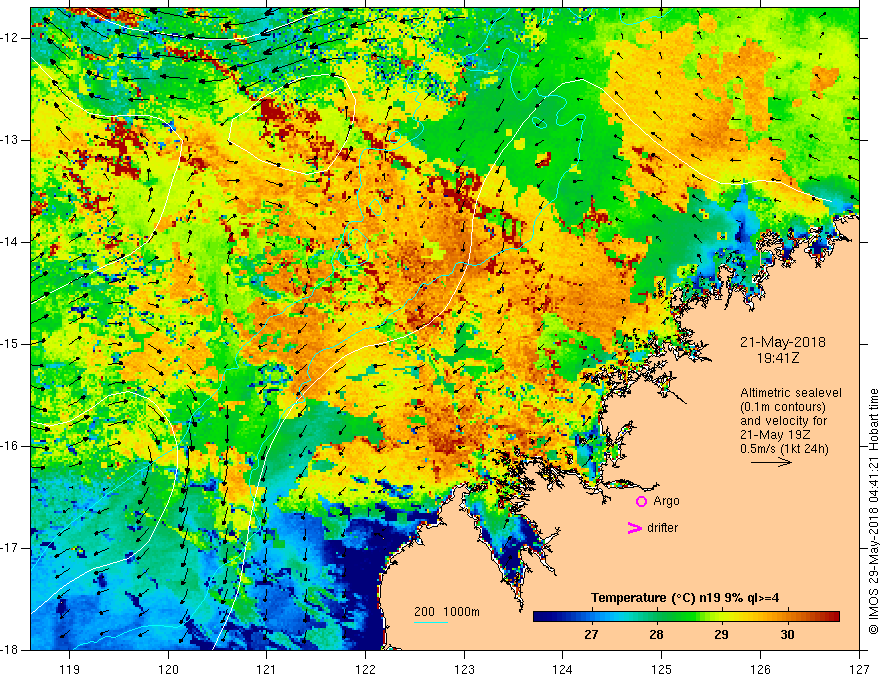Screen dimensions: 880x680
Task: Click the colorbar tick label '29'
Action: click(x=721, y=635)
